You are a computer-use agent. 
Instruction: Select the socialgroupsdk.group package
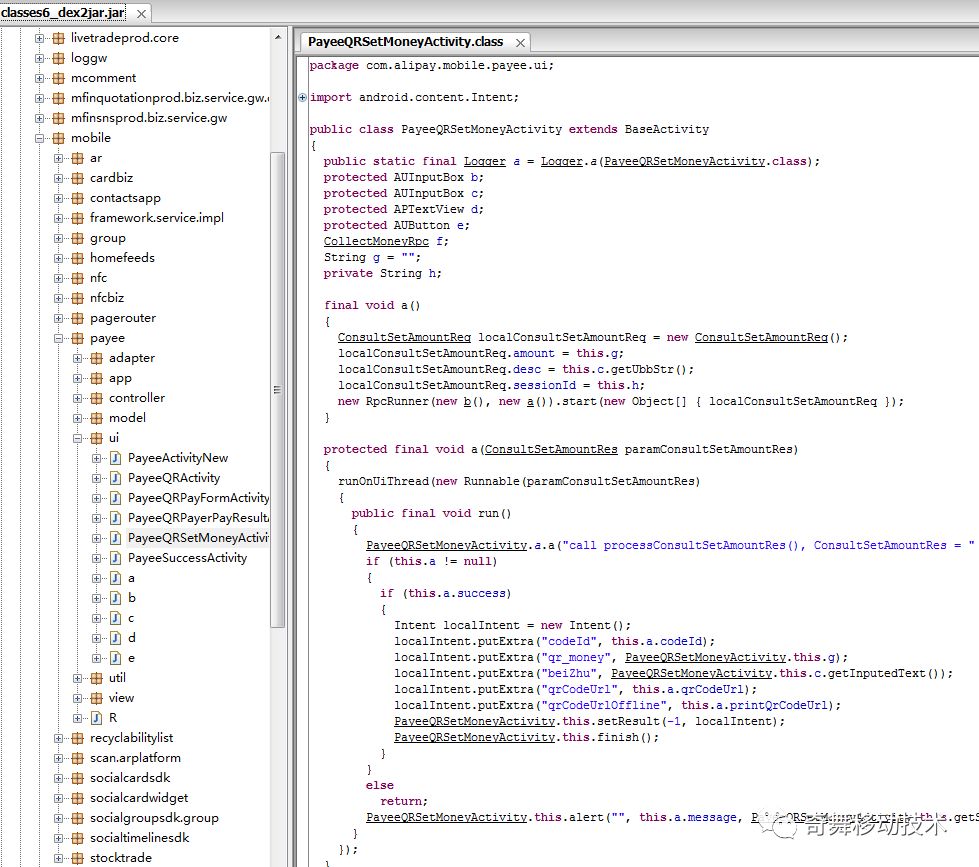154,818
